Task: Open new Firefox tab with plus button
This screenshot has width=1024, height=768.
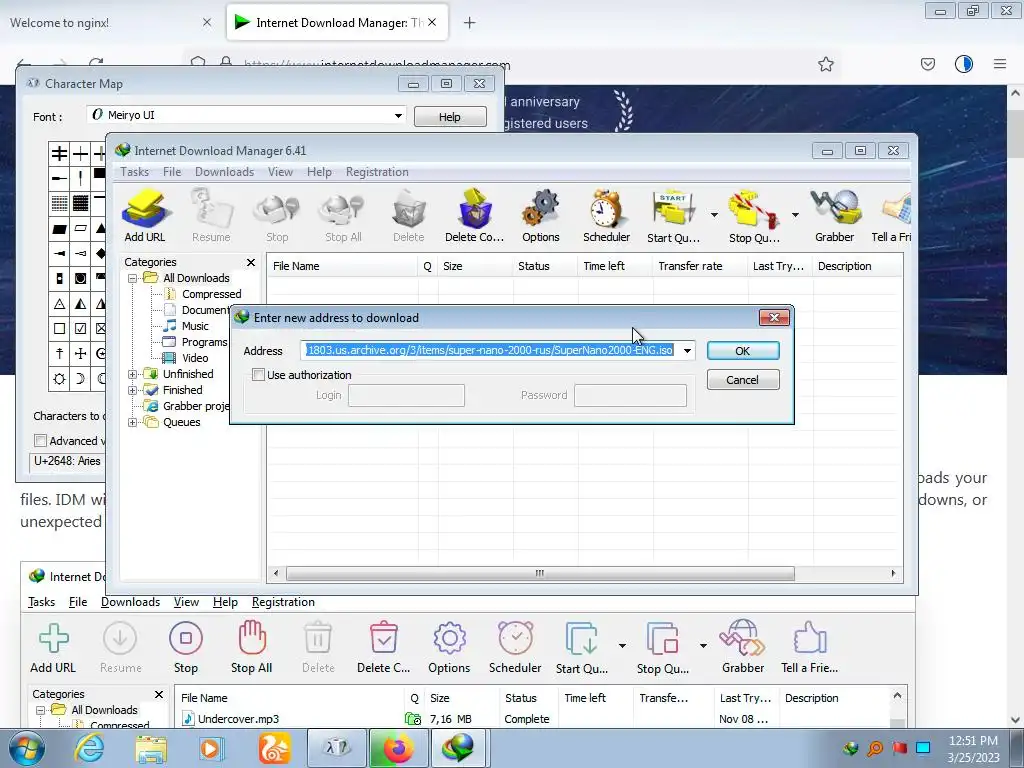Action: (x=469, y=23)
